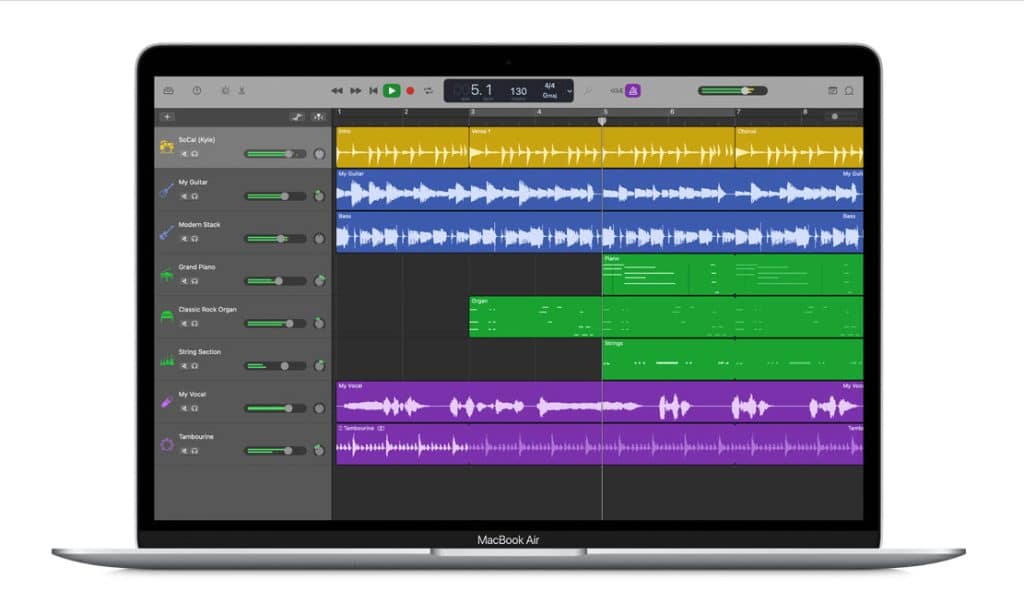
Task: Select the Modern Stack track name
Action: [199, 225]
